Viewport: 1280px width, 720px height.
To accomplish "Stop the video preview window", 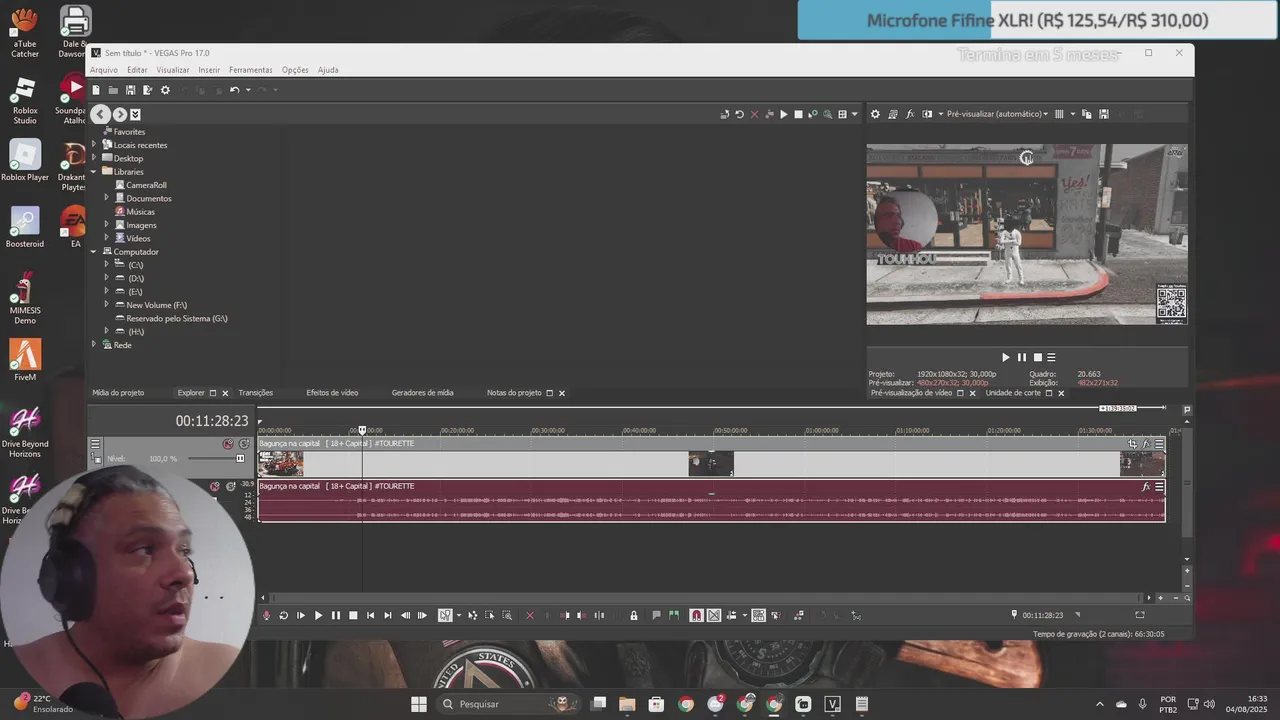I will [1037, 357].
